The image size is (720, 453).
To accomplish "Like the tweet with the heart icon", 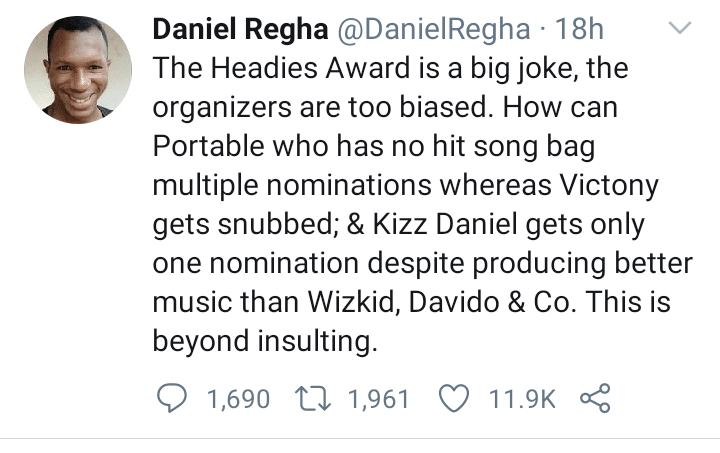I will coord(455,399).
